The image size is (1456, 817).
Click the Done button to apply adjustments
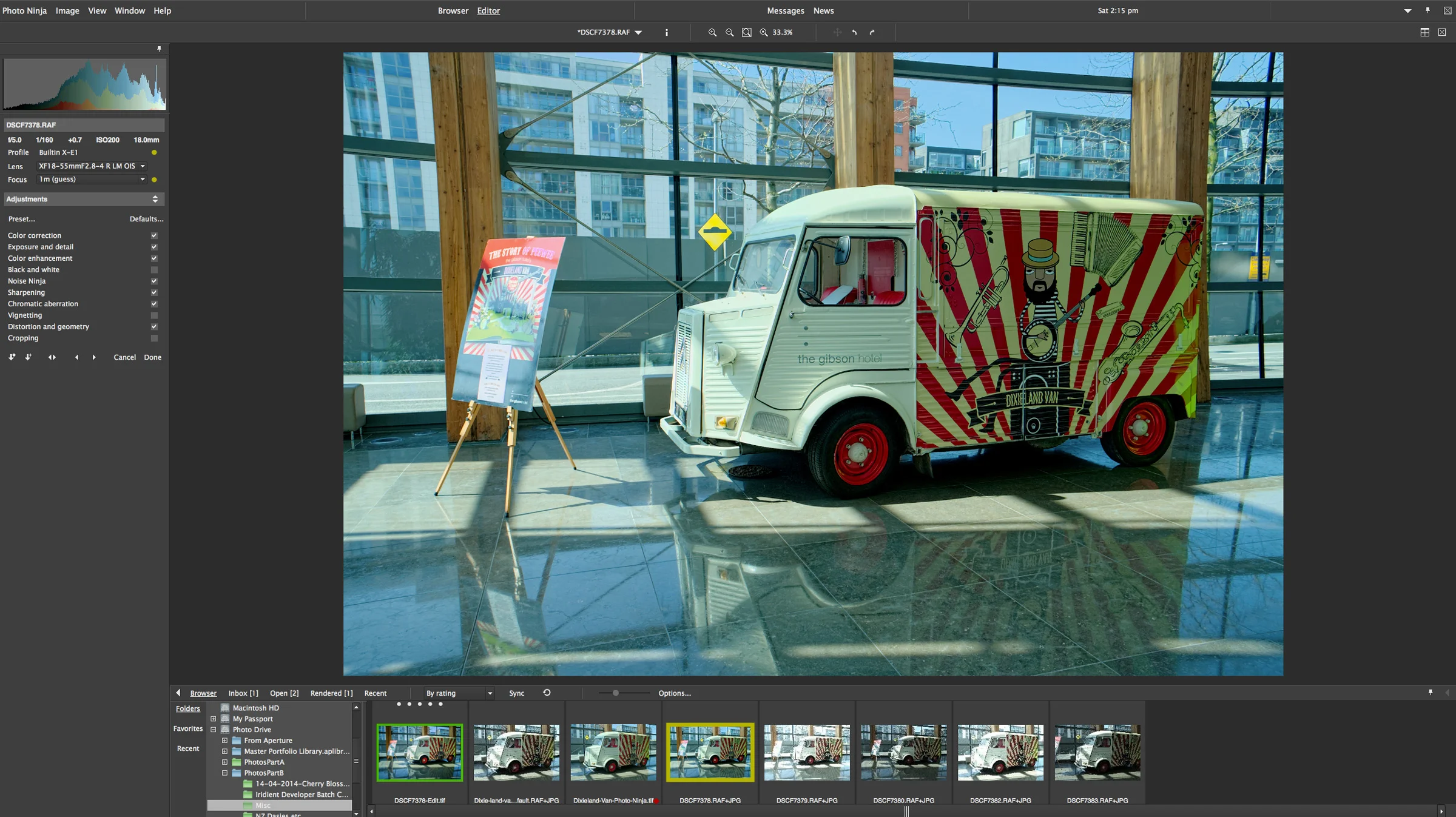pyautogui.click(x=152, y=357)
